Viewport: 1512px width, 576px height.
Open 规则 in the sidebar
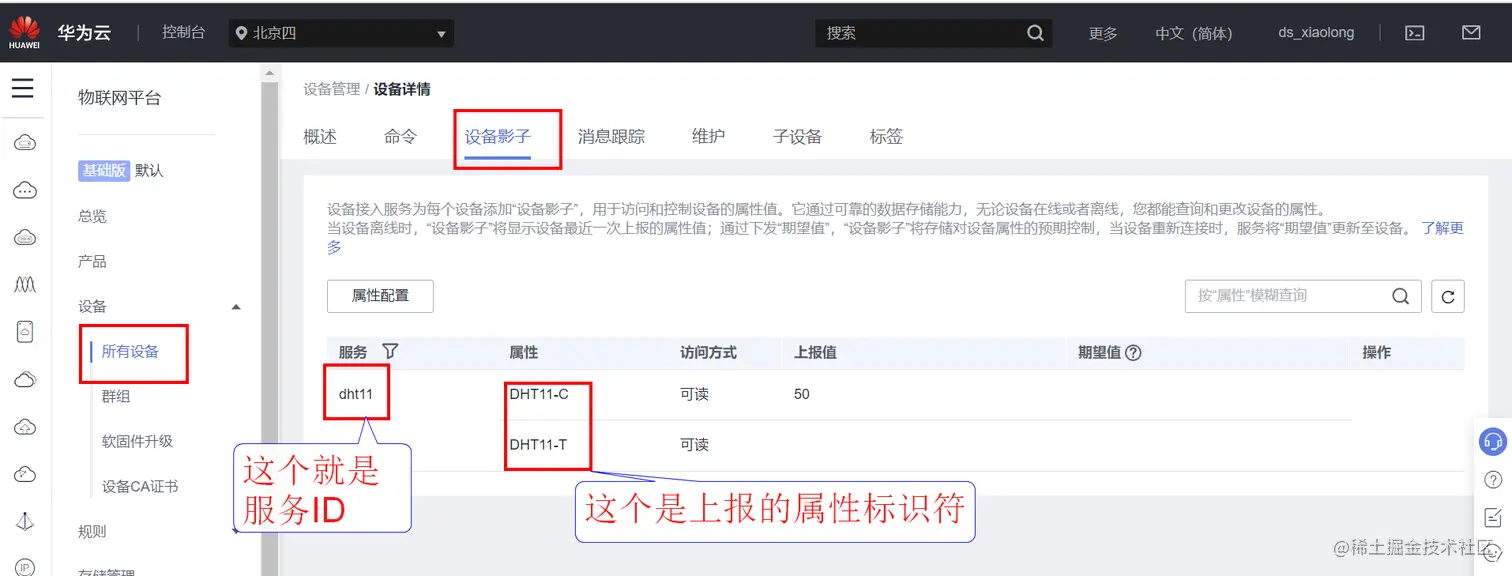pos(92,531)
